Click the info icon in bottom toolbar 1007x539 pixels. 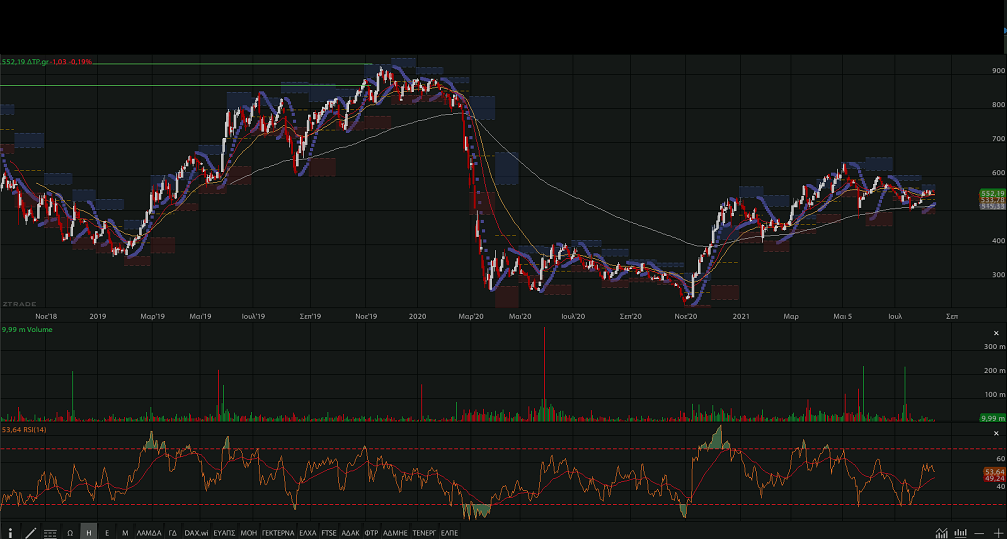[11, 533]
